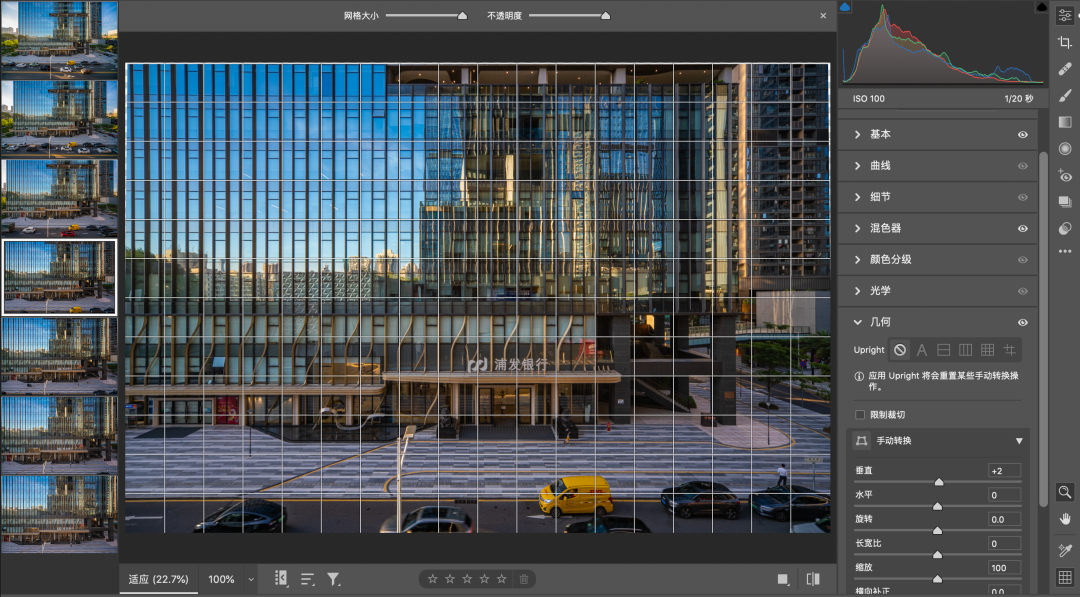The height and width of the screenshot is (597, 1080).
Task: Toggle visibility eye for 基本 panel
Action: point(1023,134)
